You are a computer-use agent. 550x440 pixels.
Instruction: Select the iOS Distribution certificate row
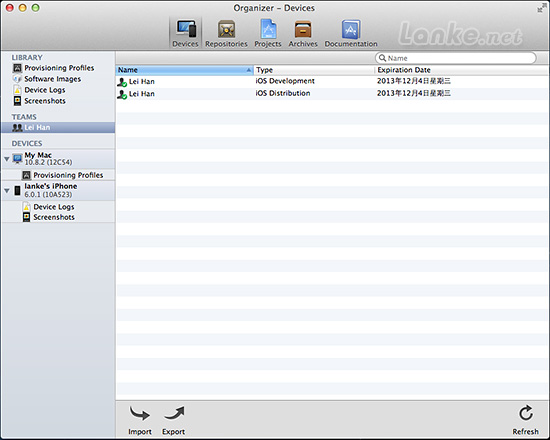coord(332,94)
